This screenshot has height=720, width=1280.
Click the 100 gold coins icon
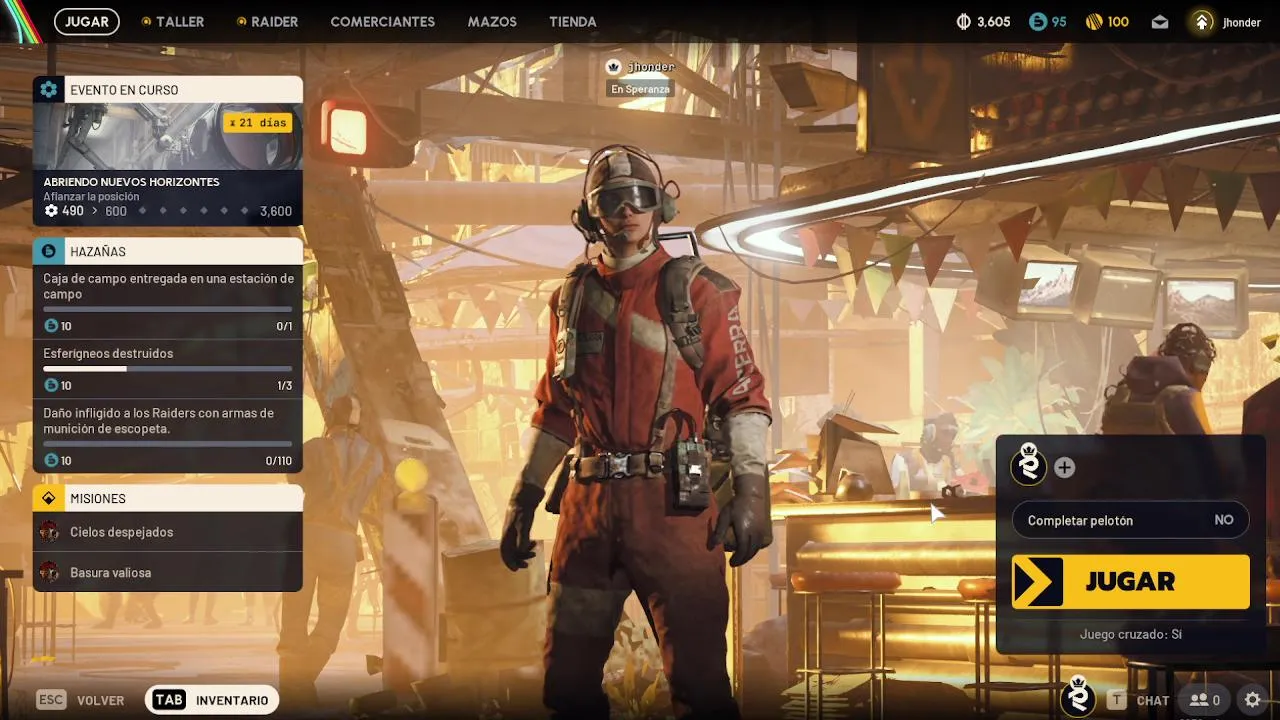[1094, 22]
